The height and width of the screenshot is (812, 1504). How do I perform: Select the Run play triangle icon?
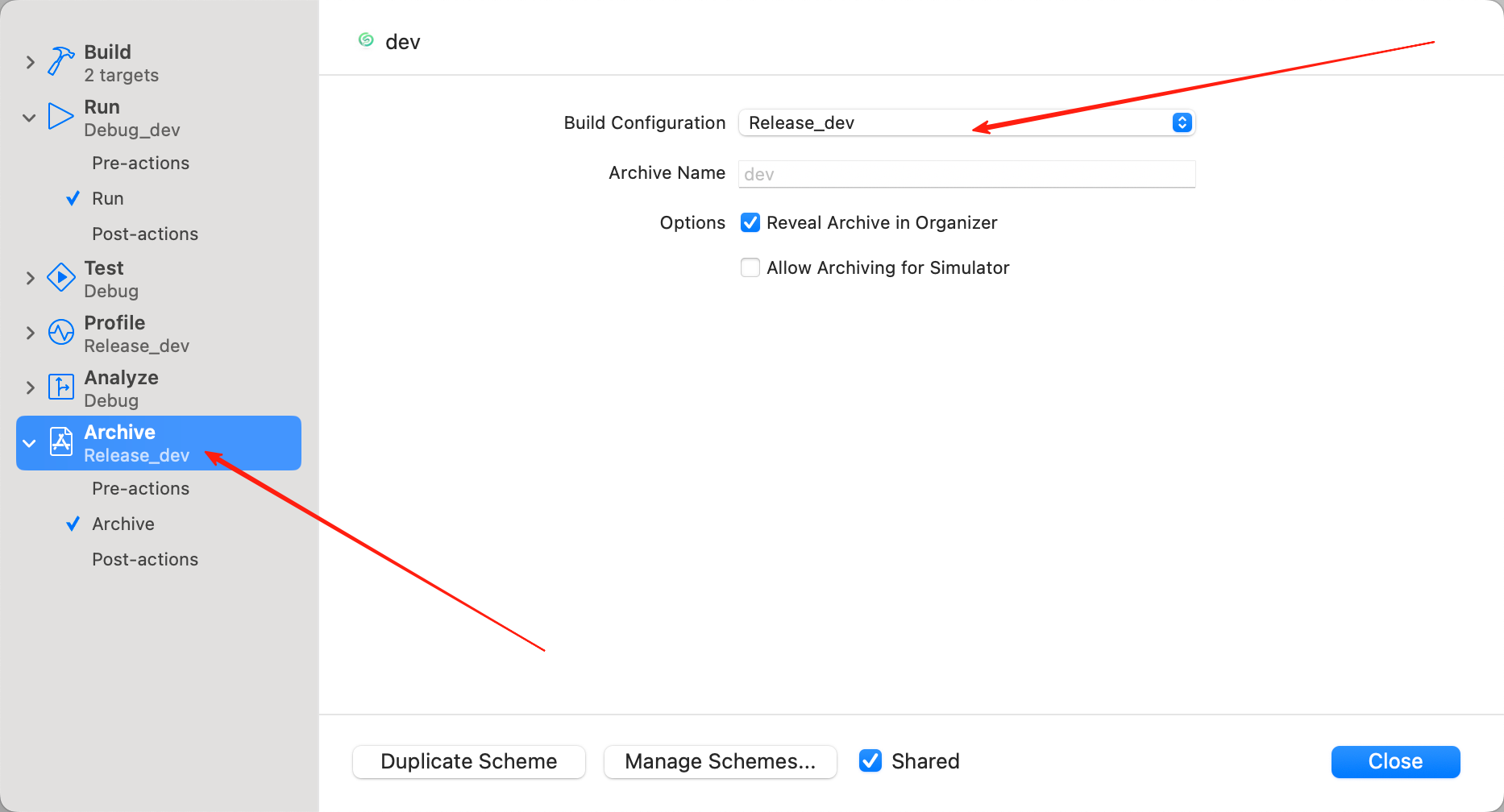tap(60, 117)
